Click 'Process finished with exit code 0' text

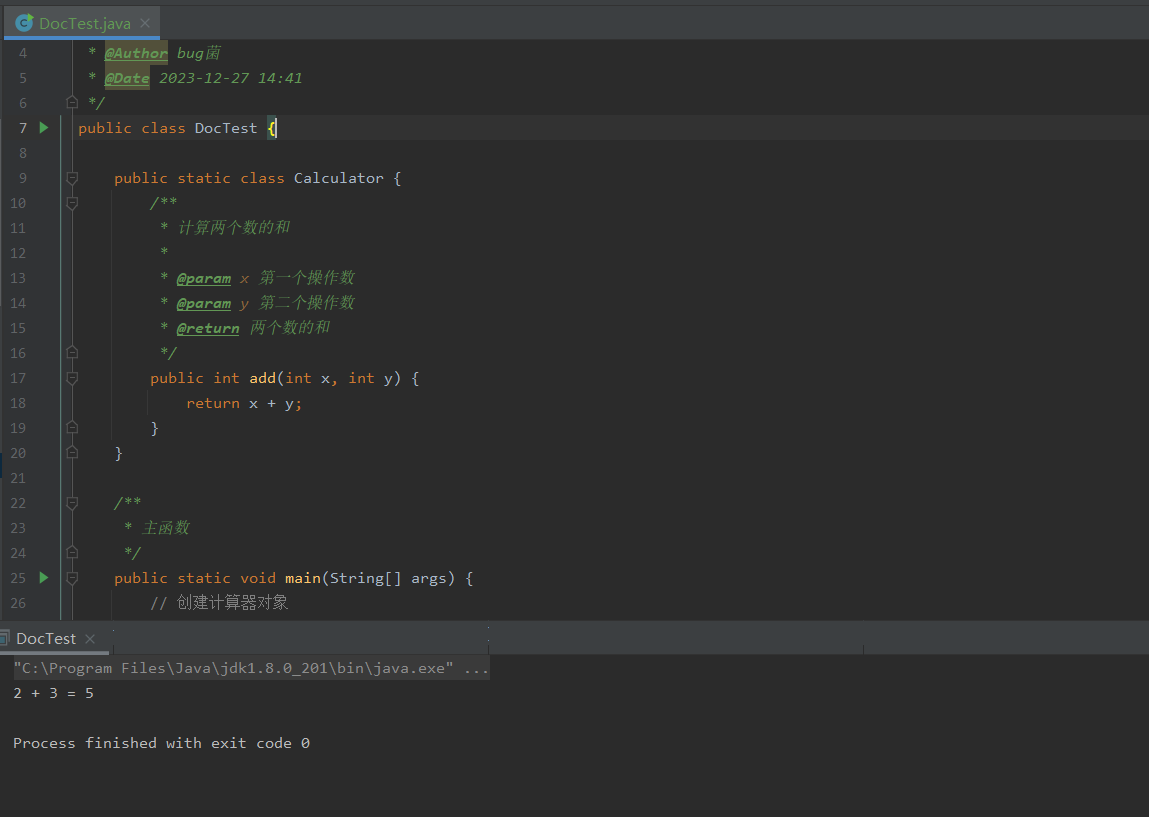tap(161, 743)
